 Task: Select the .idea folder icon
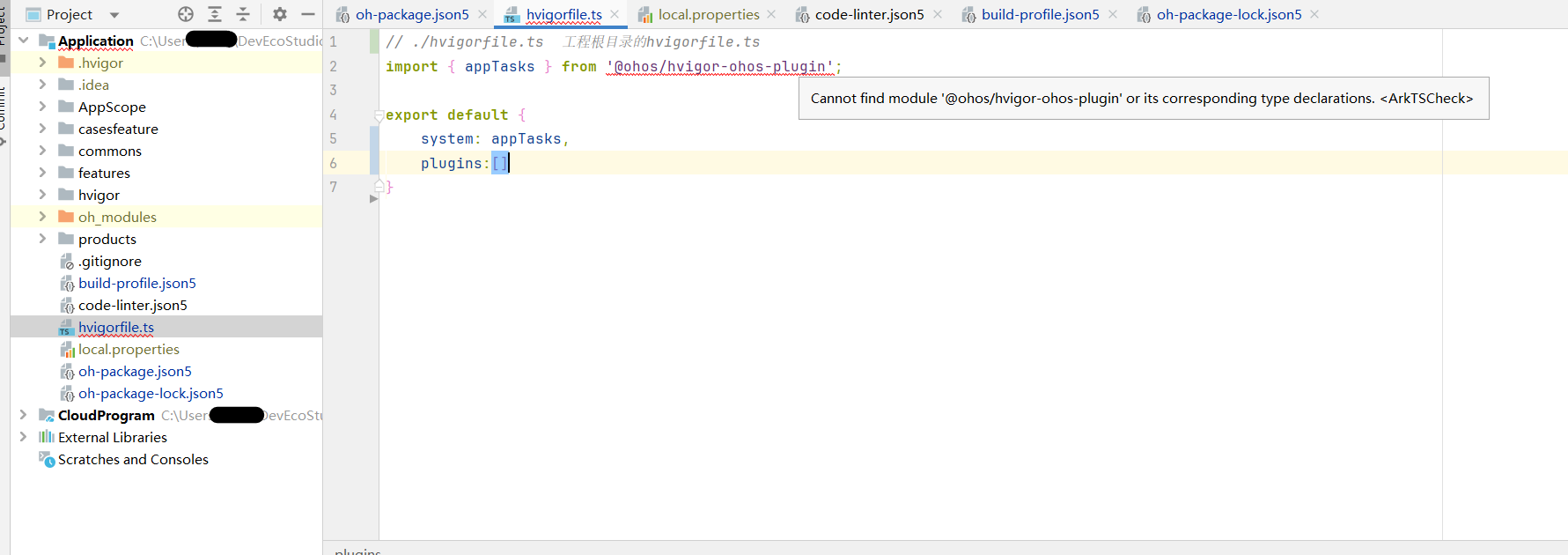click(x=66, y=85)
